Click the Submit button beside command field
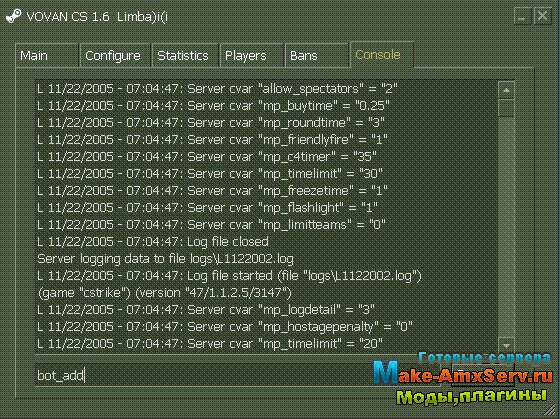 [x=483, y=375]
